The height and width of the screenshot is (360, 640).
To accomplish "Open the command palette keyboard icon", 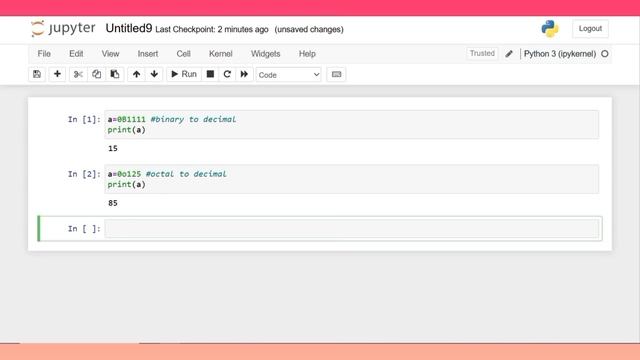I will pyautogui.click(x=336, y=74).
